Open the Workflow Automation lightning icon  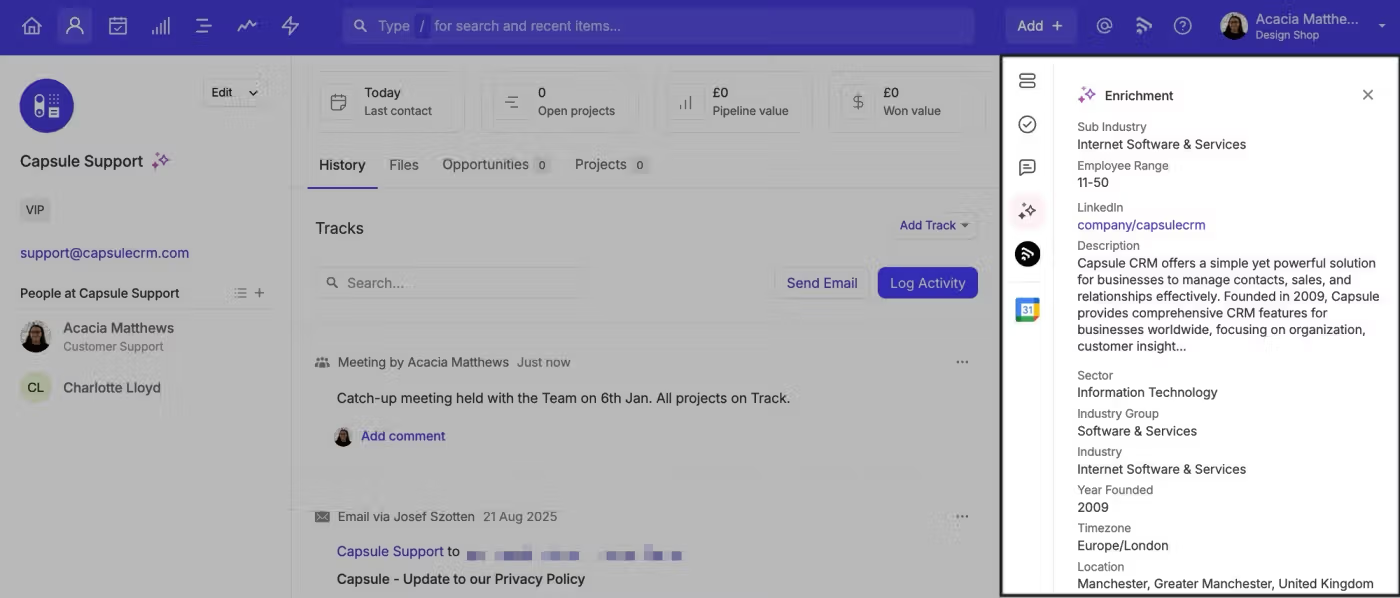coord(290,26)
